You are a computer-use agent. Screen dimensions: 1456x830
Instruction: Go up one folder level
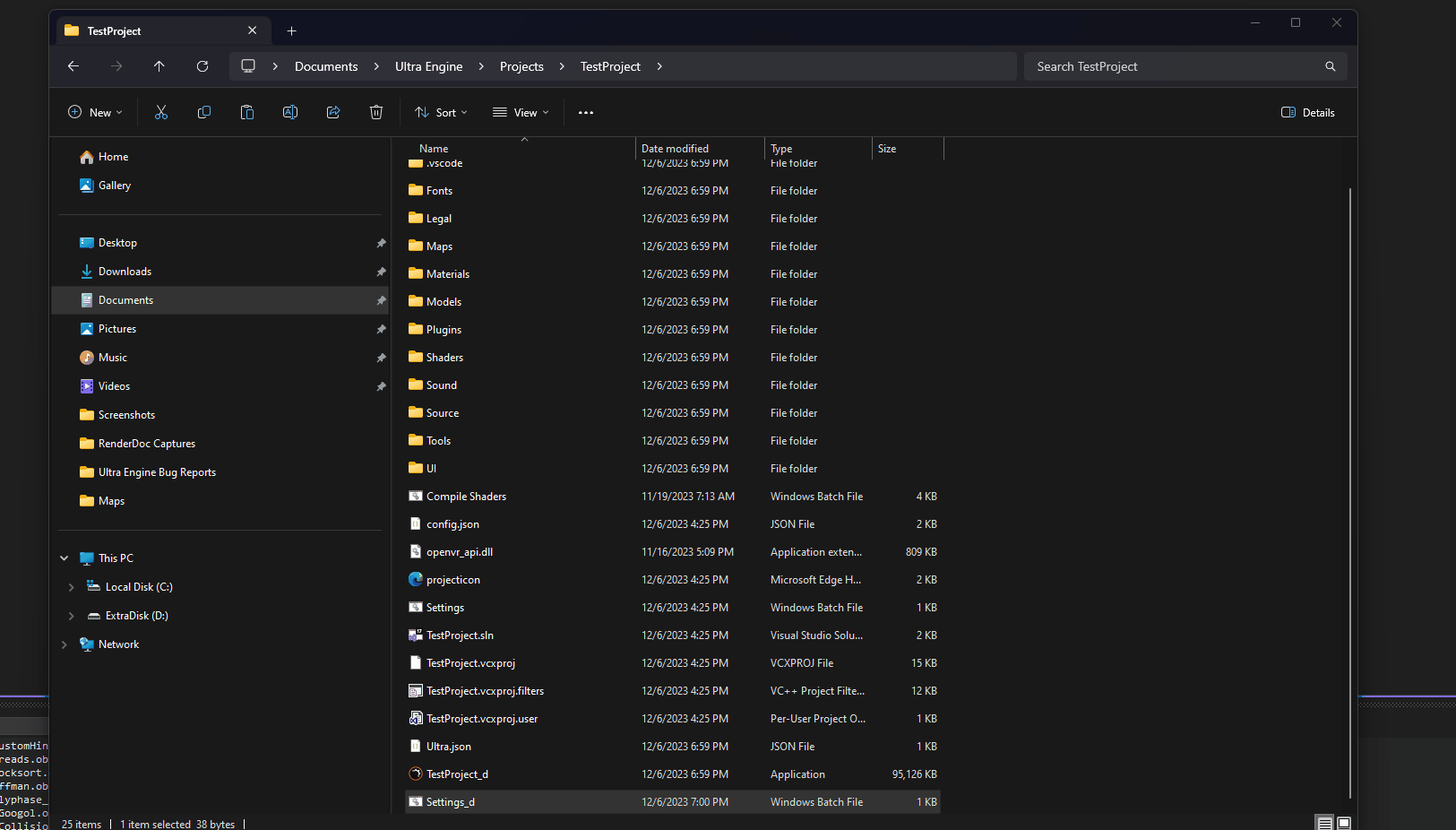pos(159,65)
